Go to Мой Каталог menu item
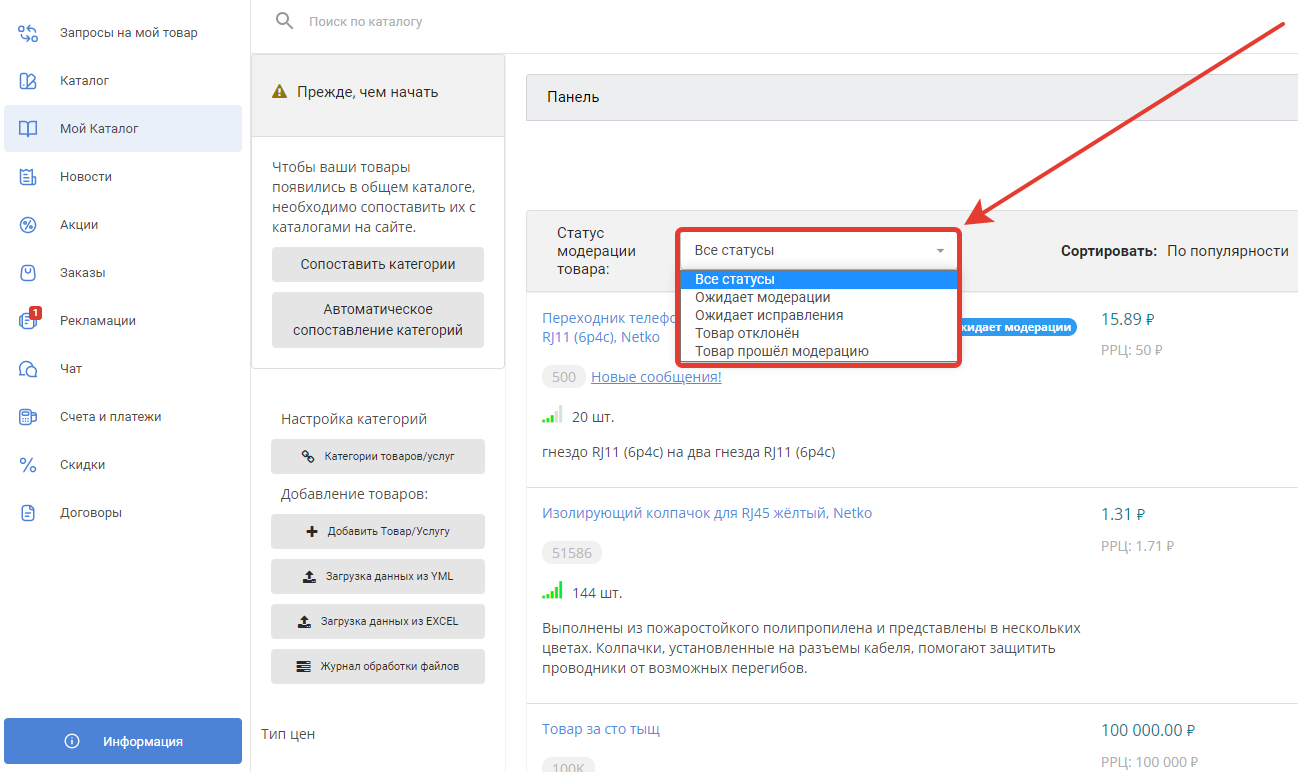 pyautogui.click(x=99, y=129)
